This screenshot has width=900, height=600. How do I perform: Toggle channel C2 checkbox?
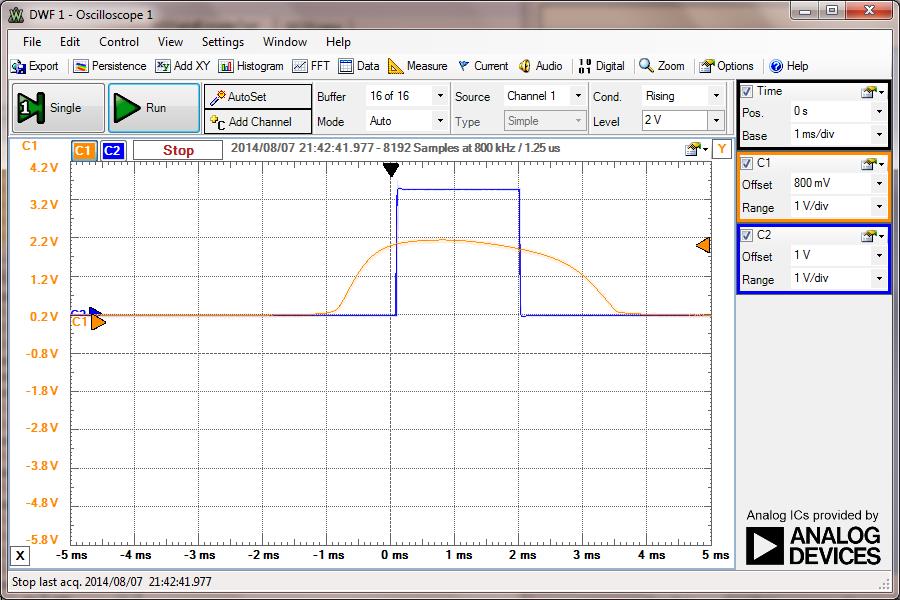(x=747, y=235)
